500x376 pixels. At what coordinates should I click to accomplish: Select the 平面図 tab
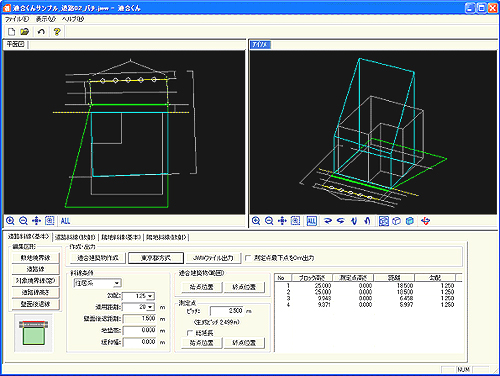click(x=16, y=44)
